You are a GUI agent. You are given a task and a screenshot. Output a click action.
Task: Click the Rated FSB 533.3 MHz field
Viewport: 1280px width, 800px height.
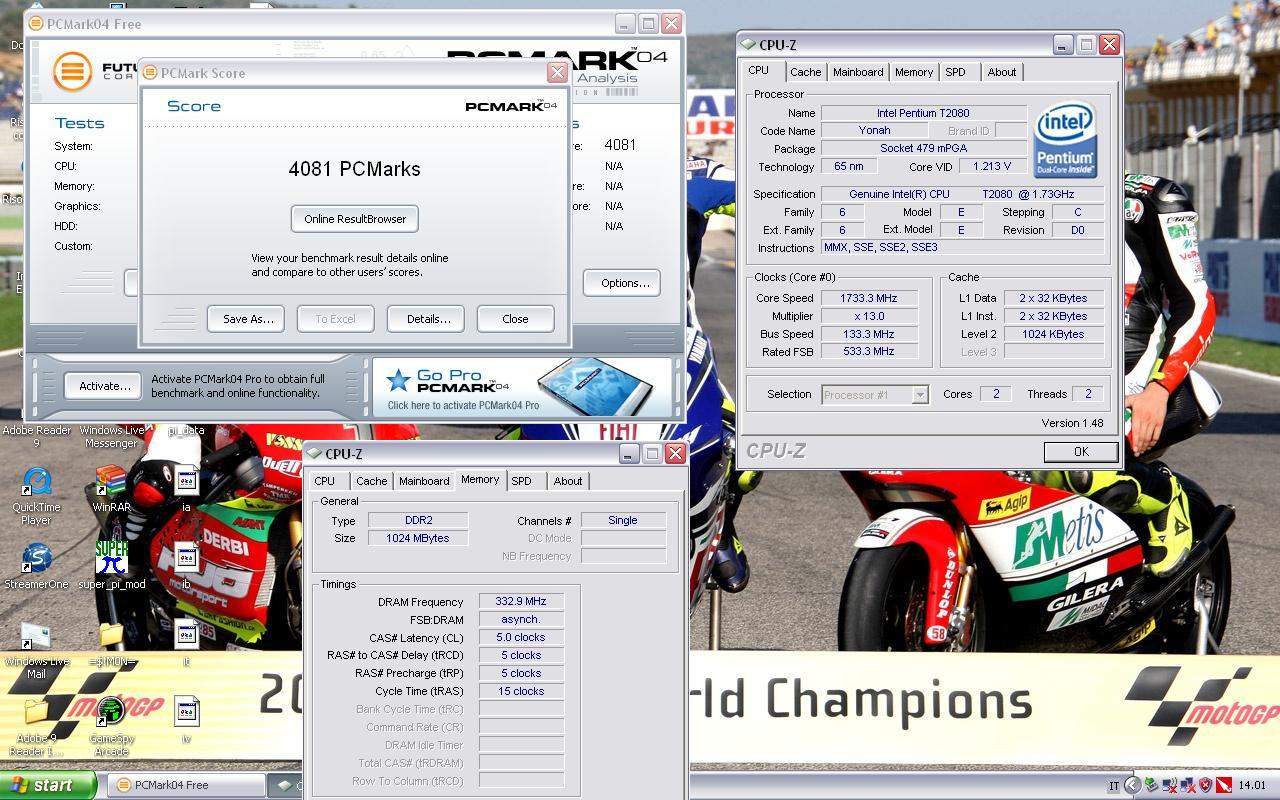pyautogui.click(x=868, y=351)
